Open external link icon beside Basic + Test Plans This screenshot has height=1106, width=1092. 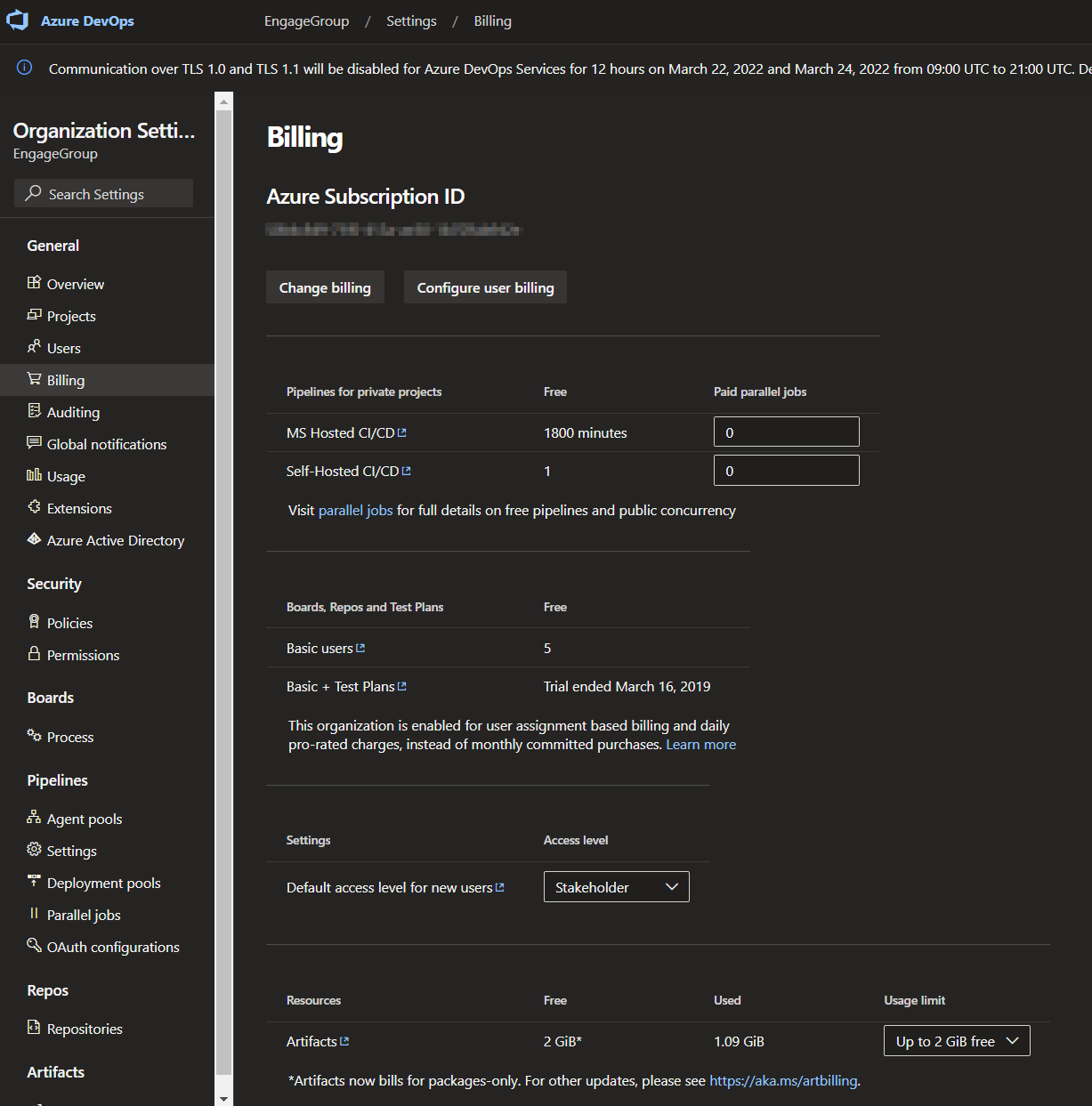(402, 686)
